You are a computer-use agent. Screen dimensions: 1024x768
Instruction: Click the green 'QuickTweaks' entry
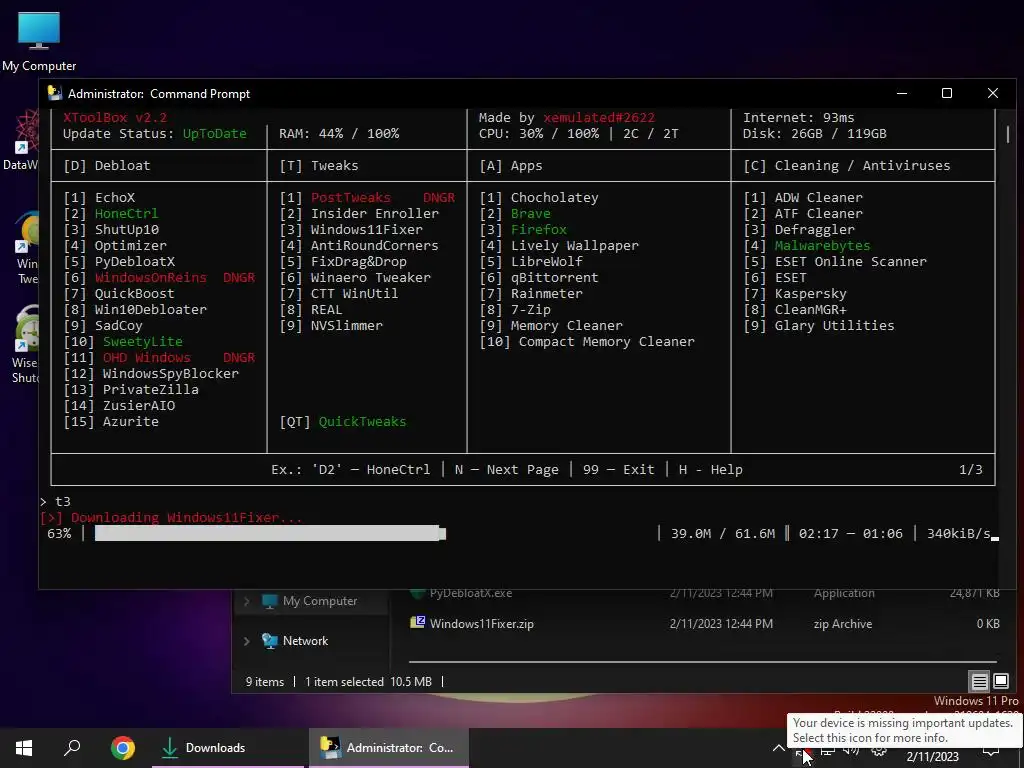(362, 421)
